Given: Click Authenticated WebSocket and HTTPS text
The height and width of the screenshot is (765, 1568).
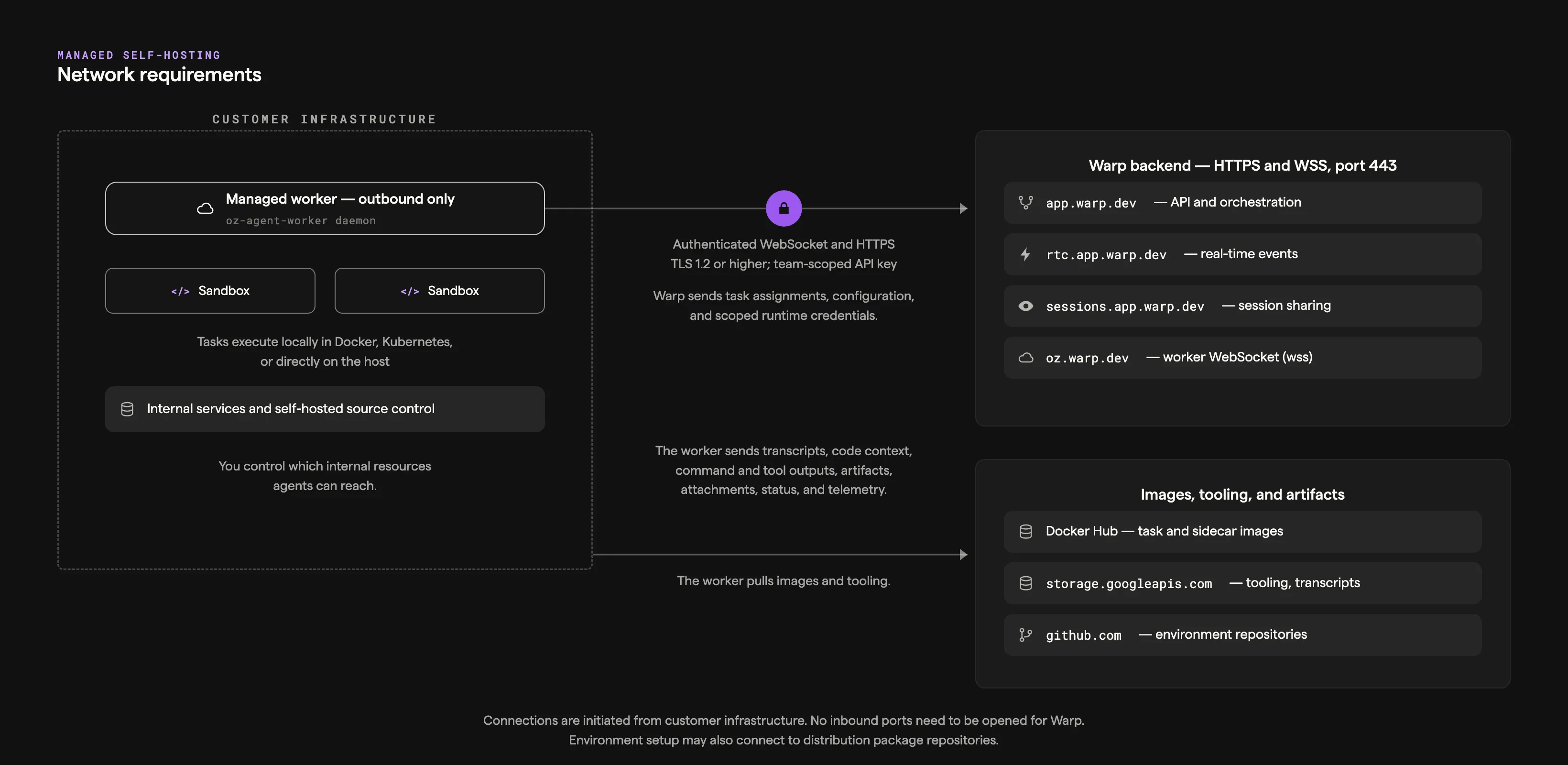Looking at the screenshot, I should (x=784, y=245).
